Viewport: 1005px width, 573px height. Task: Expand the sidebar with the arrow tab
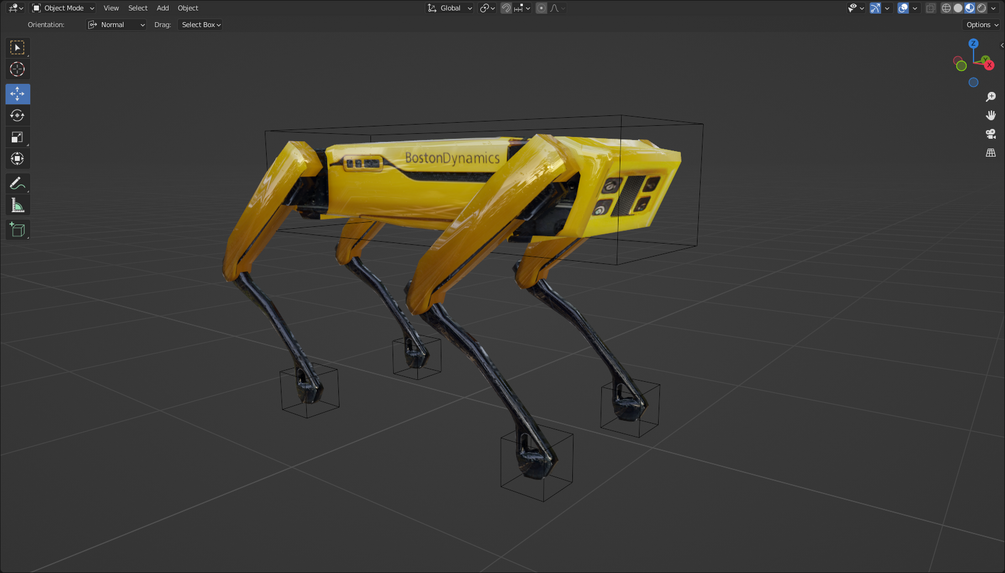click(1002, 46)
